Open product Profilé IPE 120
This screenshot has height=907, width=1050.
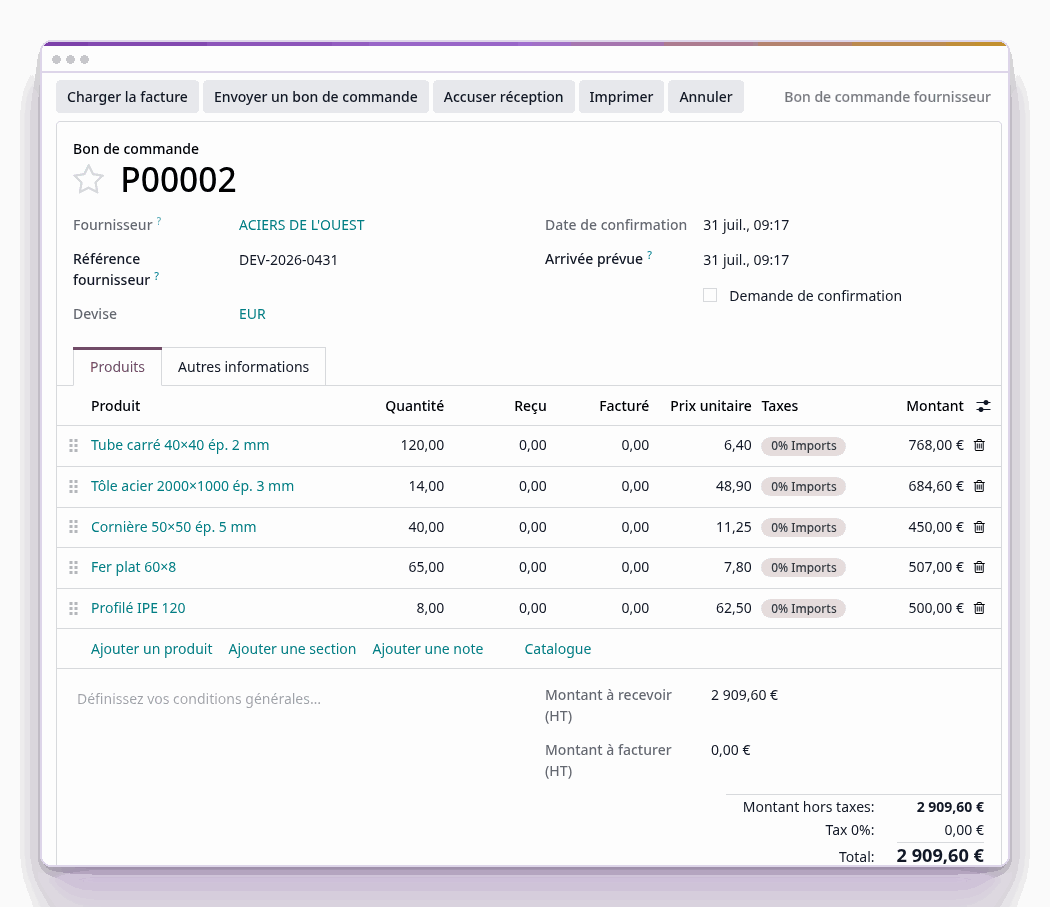click(138, 608)
